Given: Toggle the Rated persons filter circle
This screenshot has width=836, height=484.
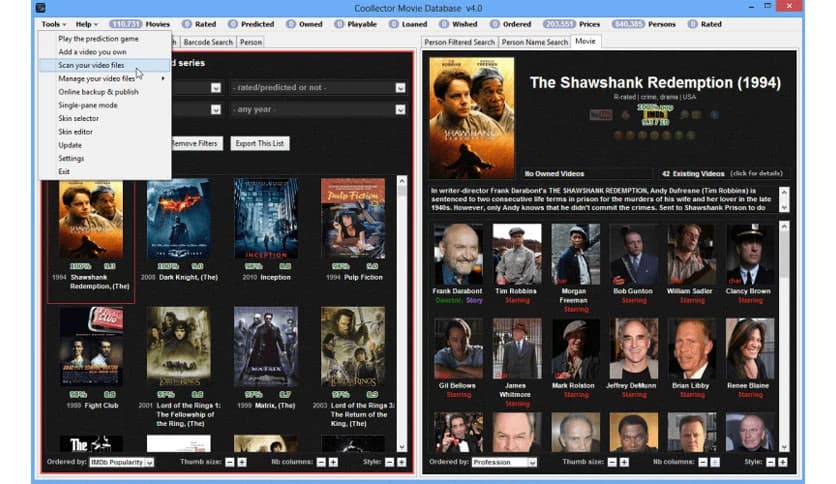Looking at the screenshot, I should [693, 24].
